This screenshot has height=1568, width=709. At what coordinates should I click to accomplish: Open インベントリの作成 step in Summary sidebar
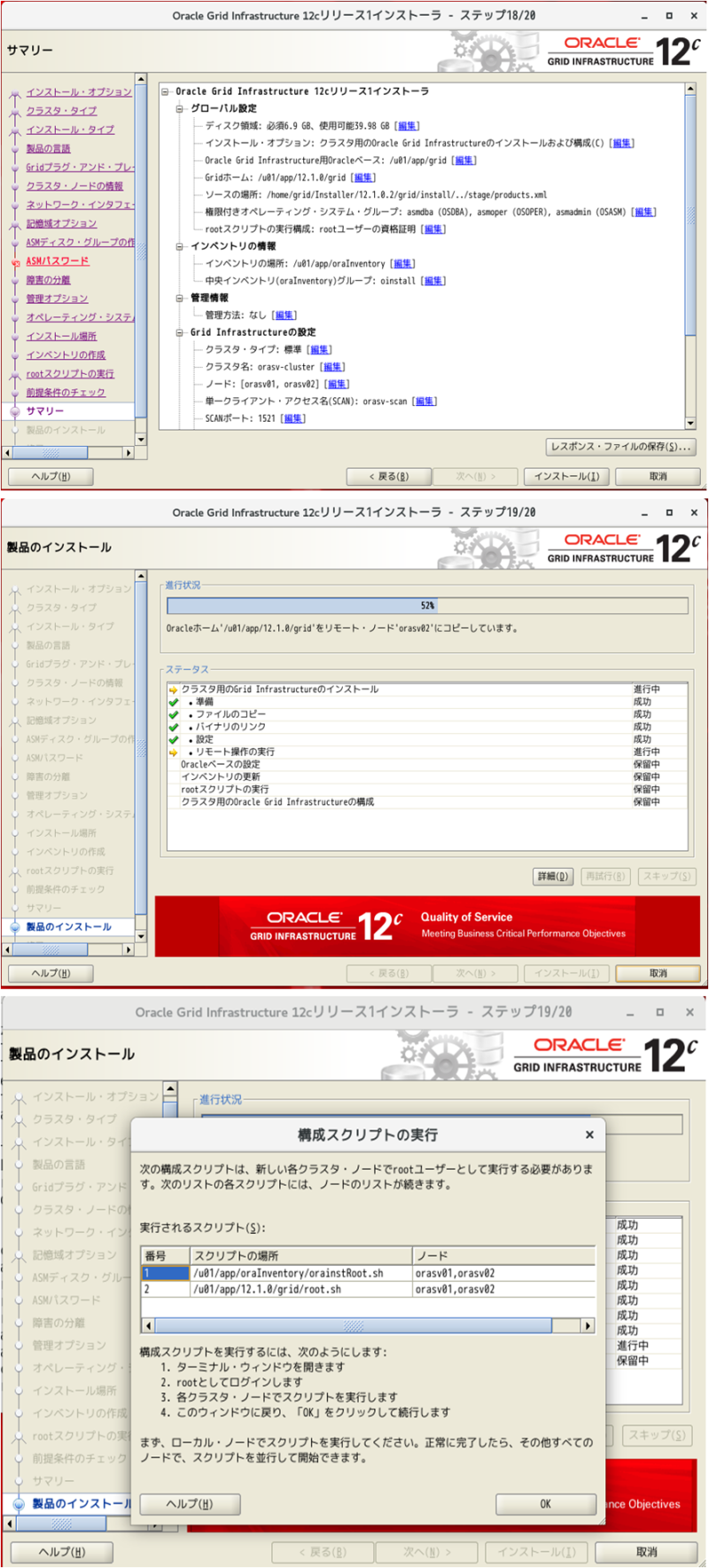coord(66,355)
